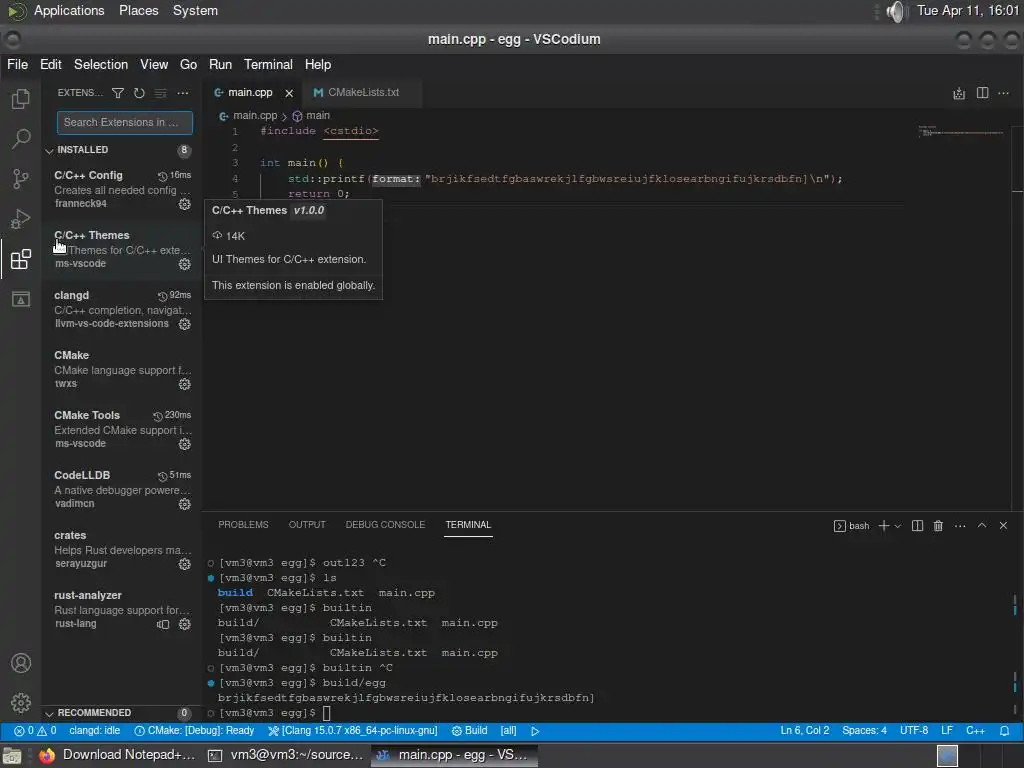Click the volume speaker icon in panel
The width and height of the screenshot is (1024, 768).
[x=897, y=11]
